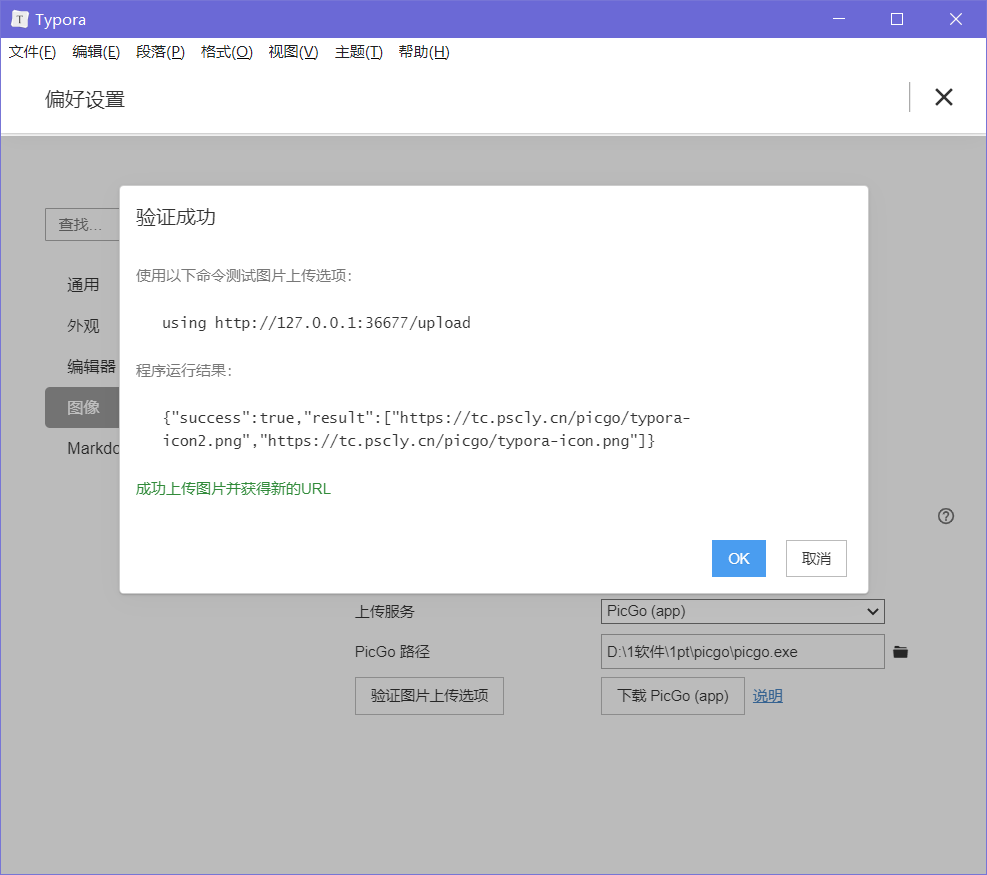Click the Typora app icon in the title bar

tap(20, 20)
